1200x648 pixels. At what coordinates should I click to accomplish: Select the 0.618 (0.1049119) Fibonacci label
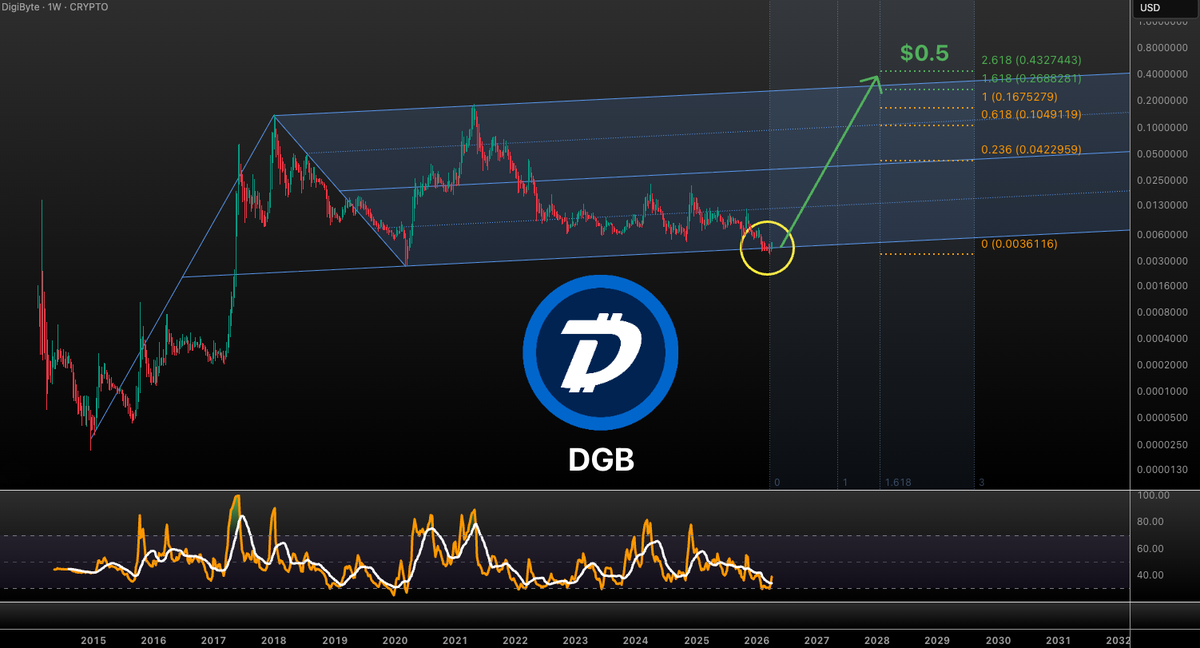pos(1031,114)
